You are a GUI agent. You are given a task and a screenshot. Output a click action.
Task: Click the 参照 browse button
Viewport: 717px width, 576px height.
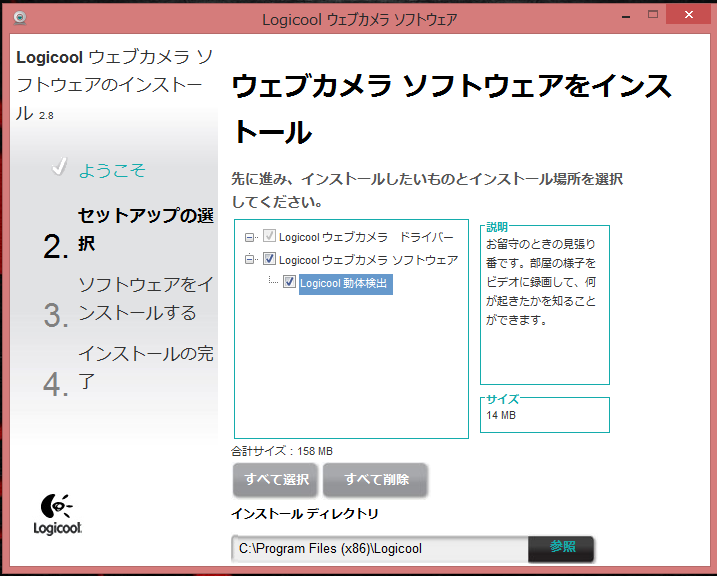tap(562, 548)
